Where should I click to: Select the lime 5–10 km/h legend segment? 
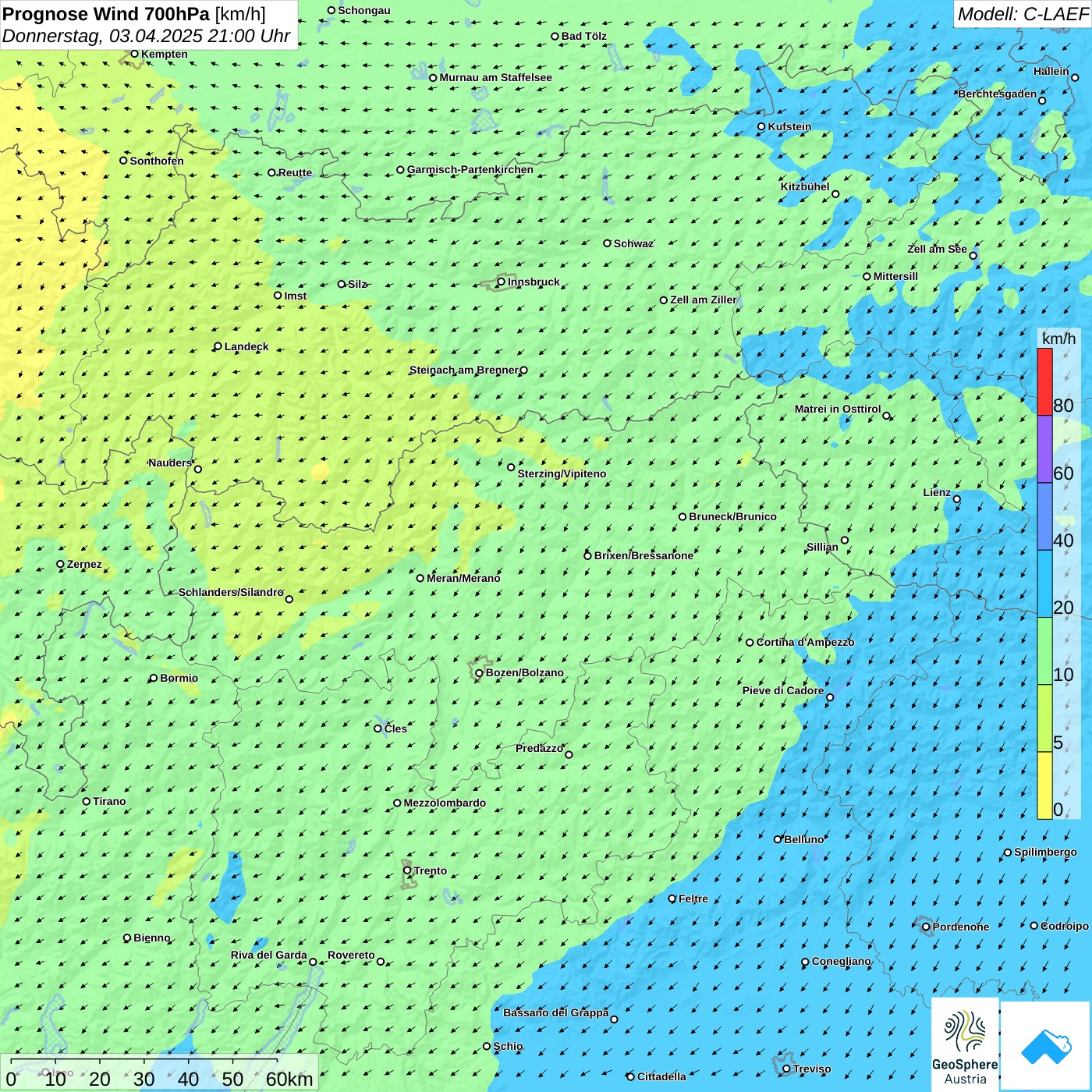(x=1044, y=718)
